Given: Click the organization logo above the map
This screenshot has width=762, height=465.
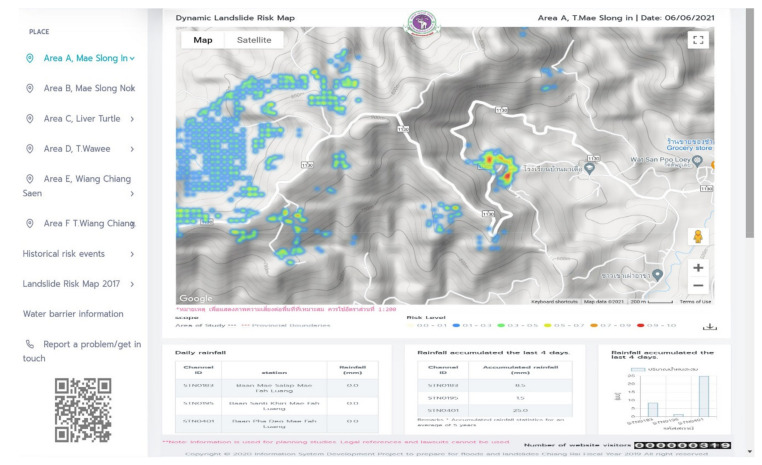Looking at the screenshot, I should (x=421, y=23).
